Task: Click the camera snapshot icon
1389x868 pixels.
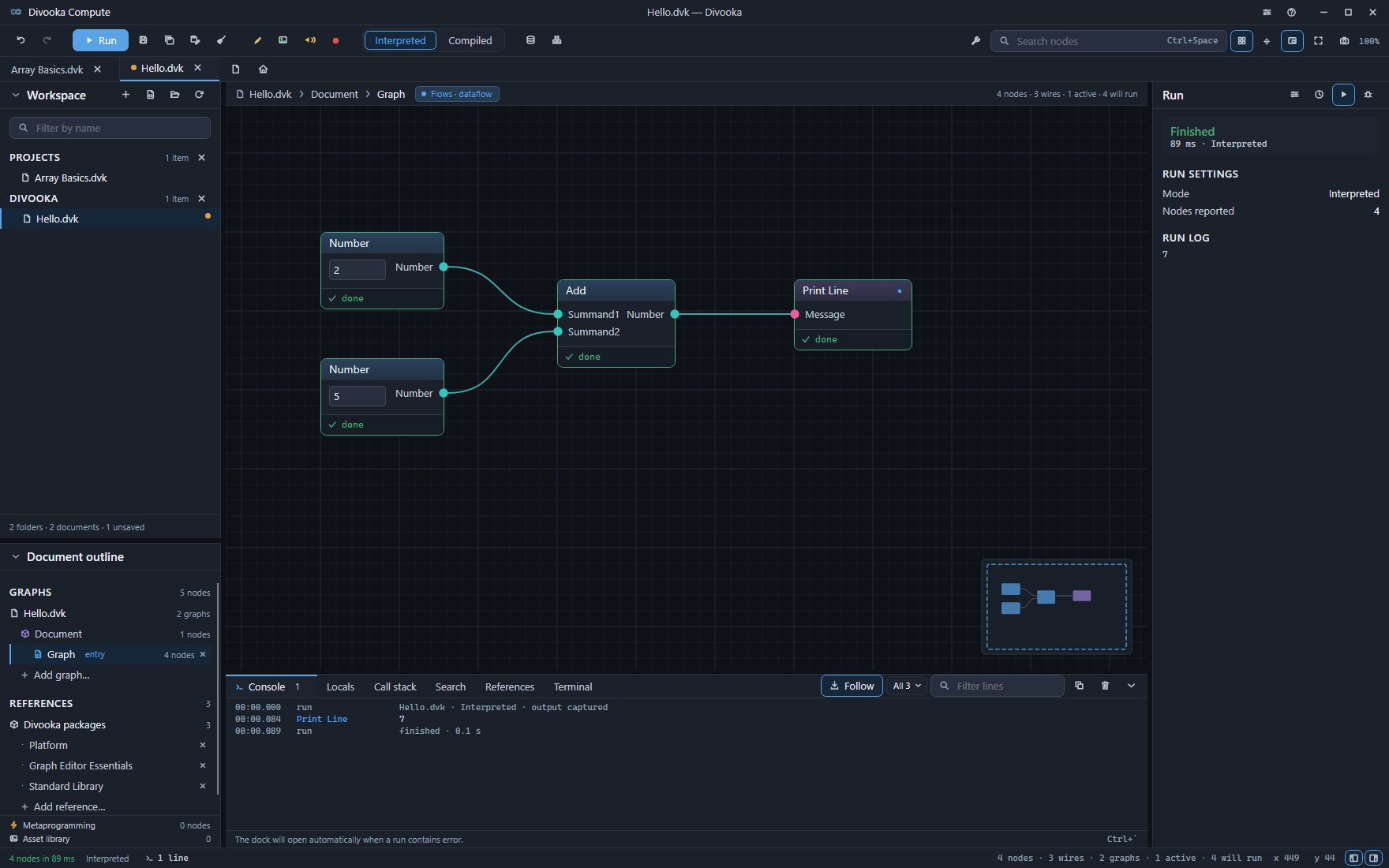Action: (1344, 41)
